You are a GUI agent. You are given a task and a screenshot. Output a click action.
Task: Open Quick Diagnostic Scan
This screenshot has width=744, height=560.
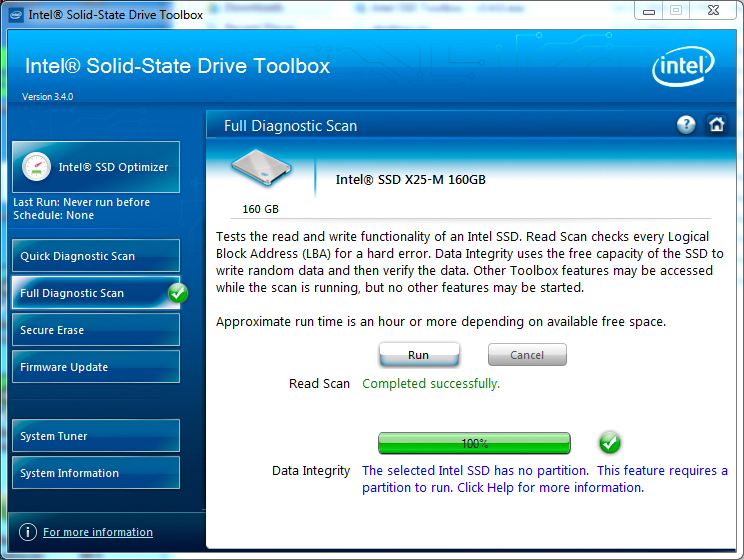(96, 256)
